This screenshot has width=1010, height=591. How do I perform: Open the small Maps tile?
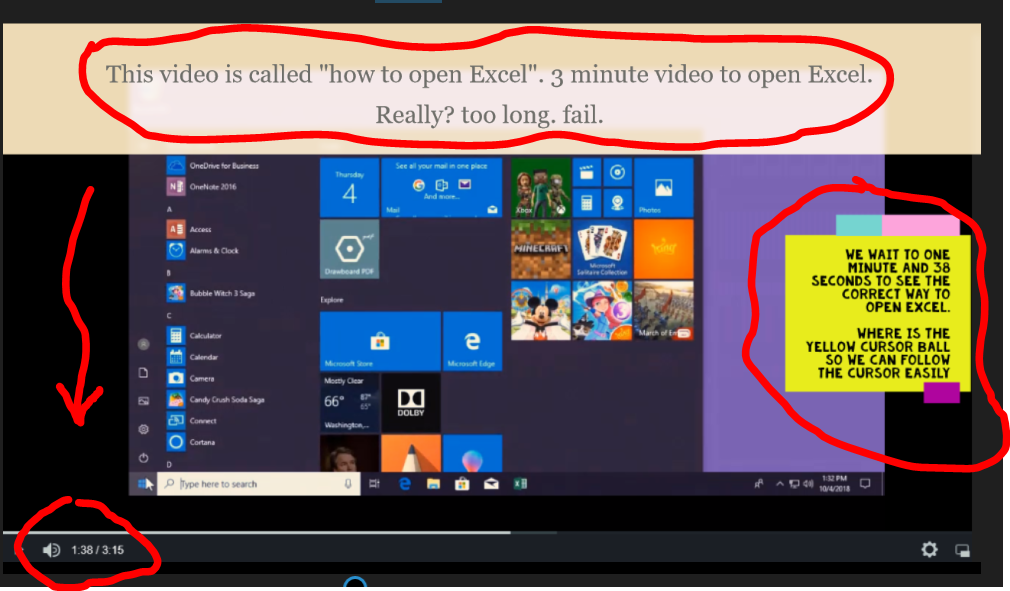[x=617, y=203]
